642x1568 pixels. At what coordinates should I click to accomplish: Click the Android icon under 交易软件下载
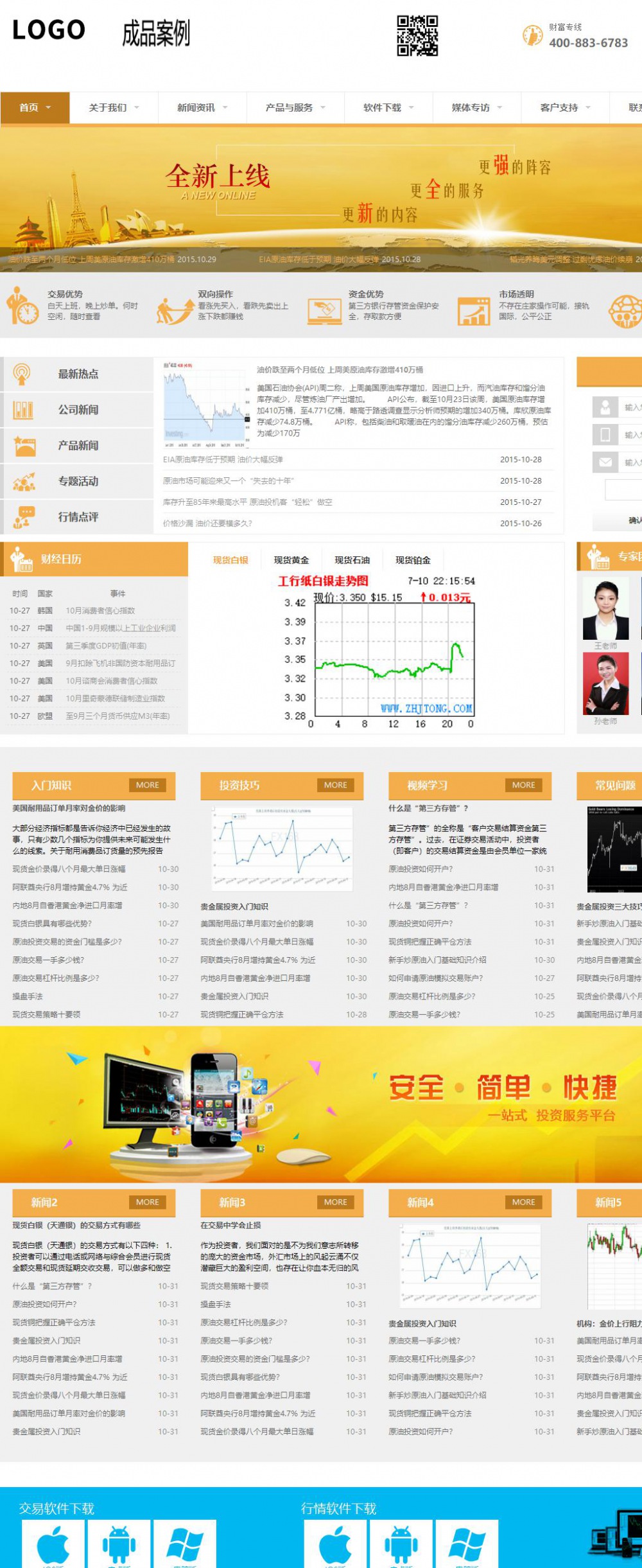[x=119, y=1545]
